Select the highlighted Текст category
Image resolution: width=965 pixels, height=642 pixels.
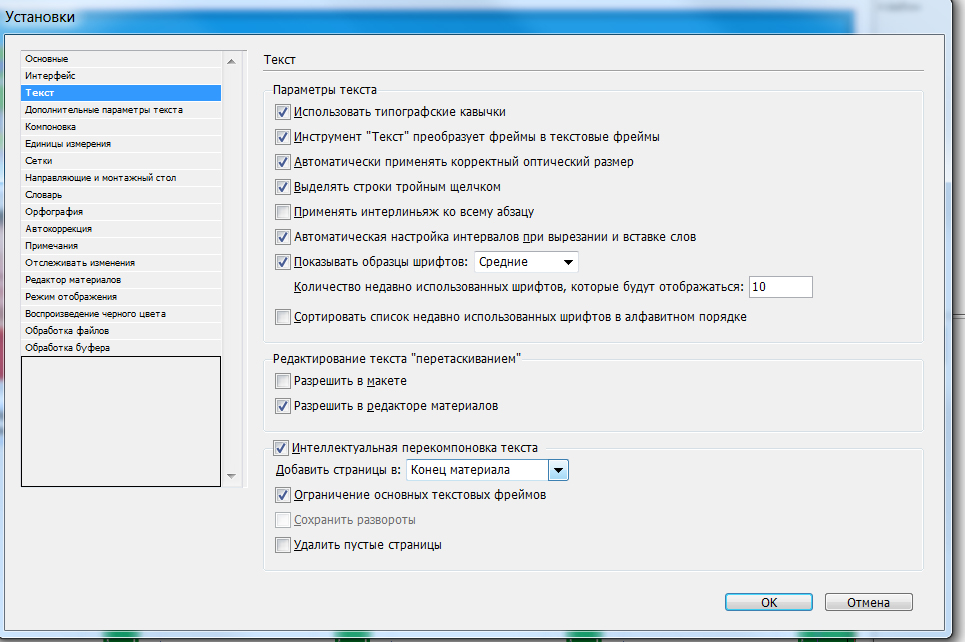[x=121, y=92]
